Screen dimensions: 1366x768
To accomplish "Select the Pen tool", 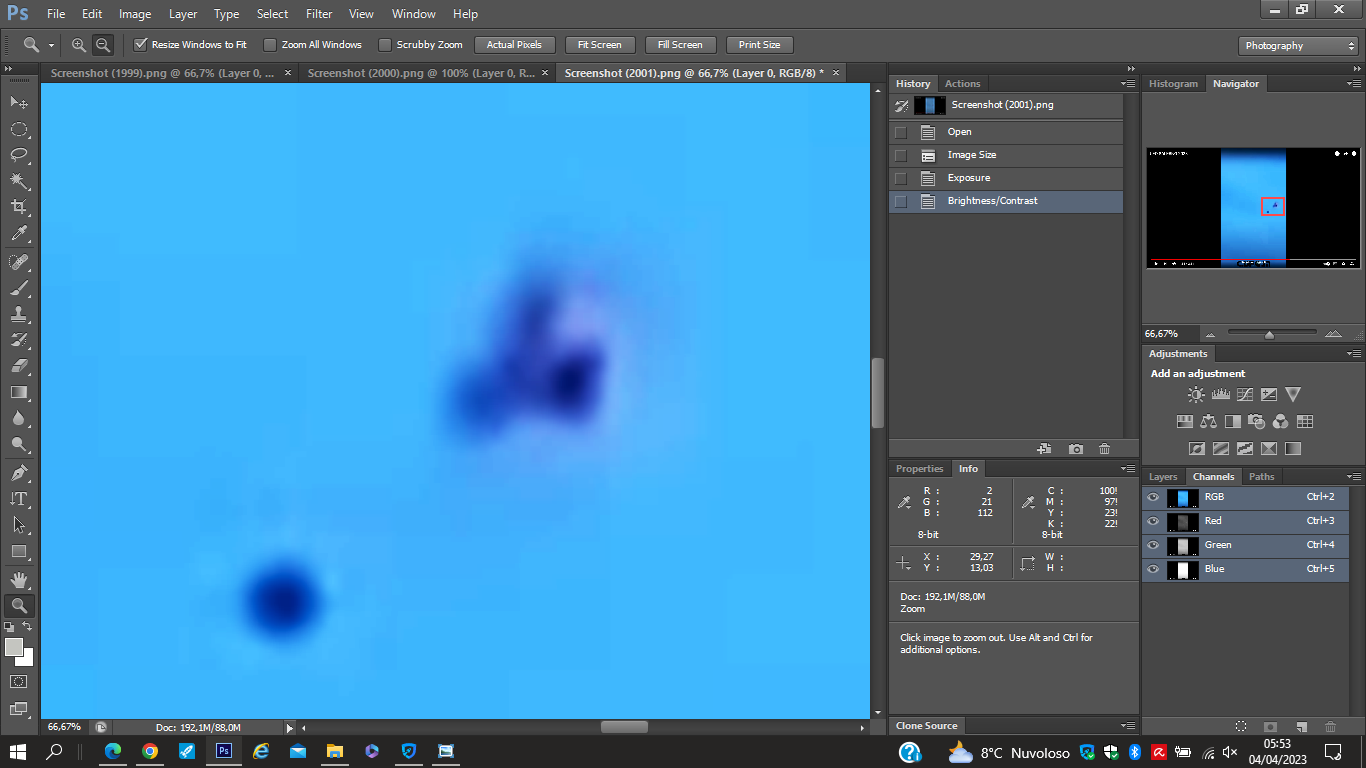I will [19, 472].
